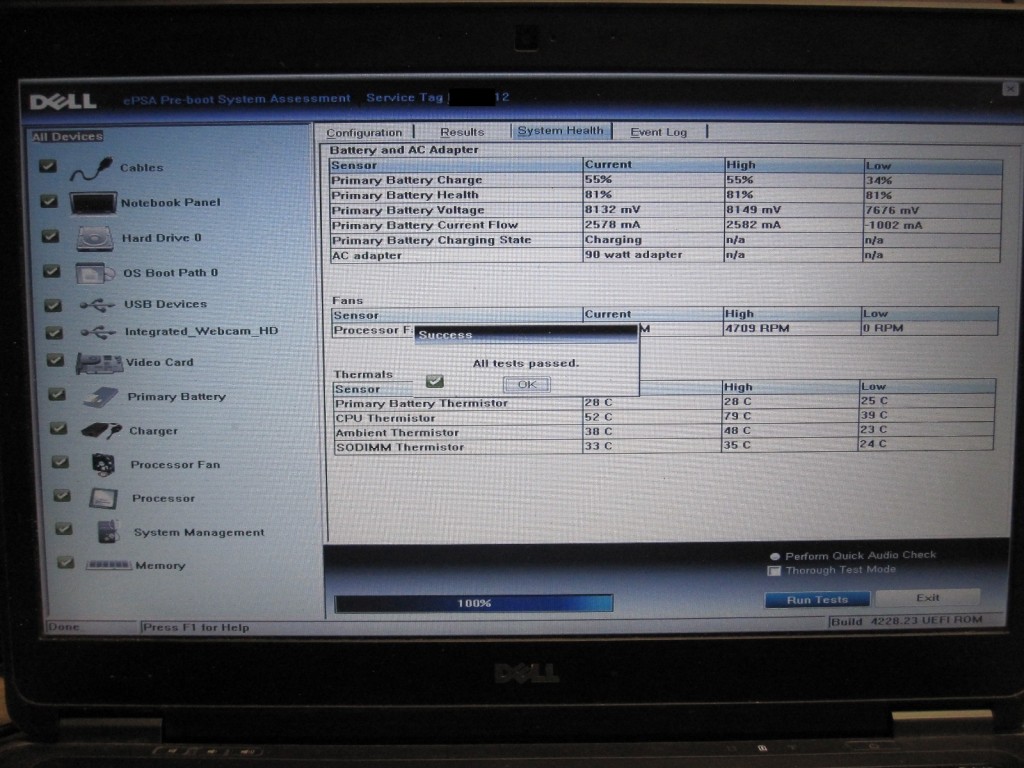
Task: Uncheck the OS Boot Path 0 checkbox
Action: coord(51,271)
